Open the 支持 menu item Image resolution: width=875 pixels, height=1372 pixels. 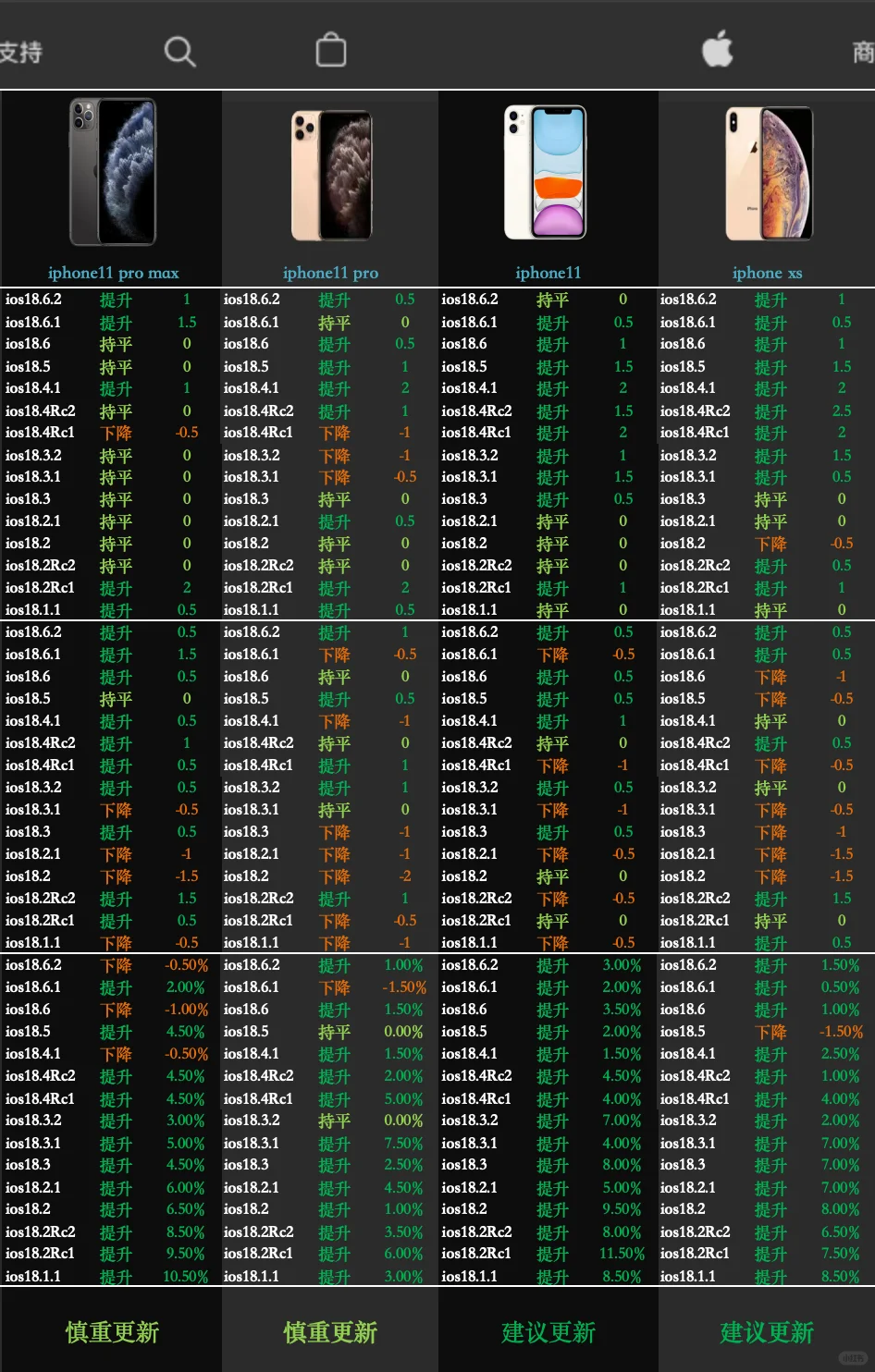point(21,51)
